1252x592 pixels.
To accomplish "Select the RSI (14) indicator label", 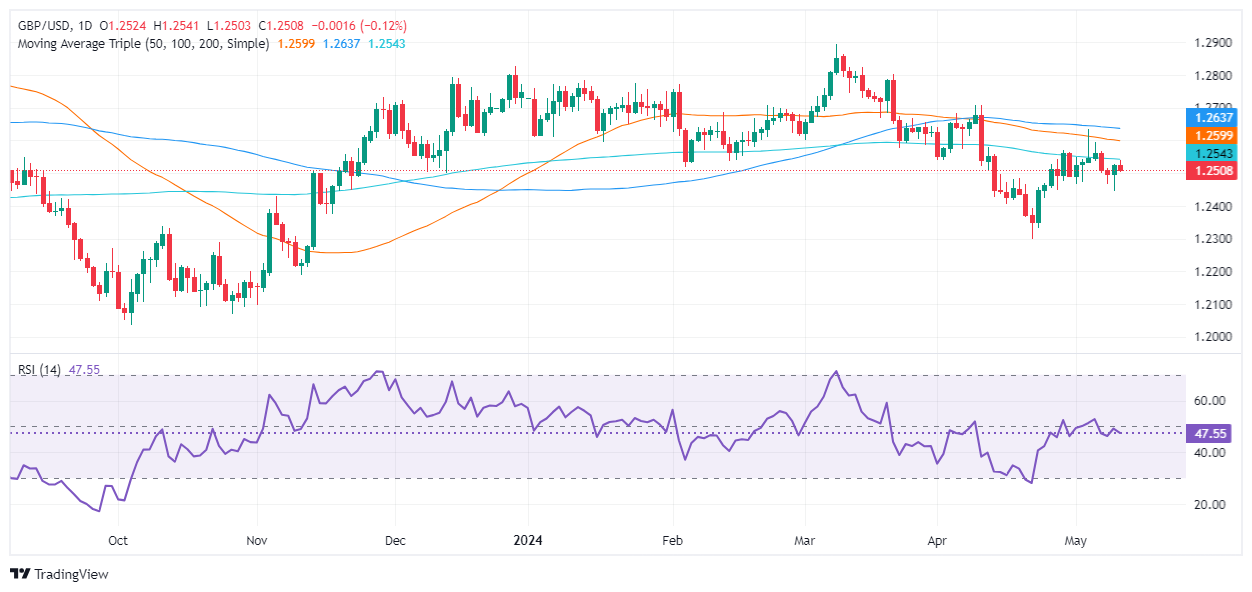I will tap(39, 370).
